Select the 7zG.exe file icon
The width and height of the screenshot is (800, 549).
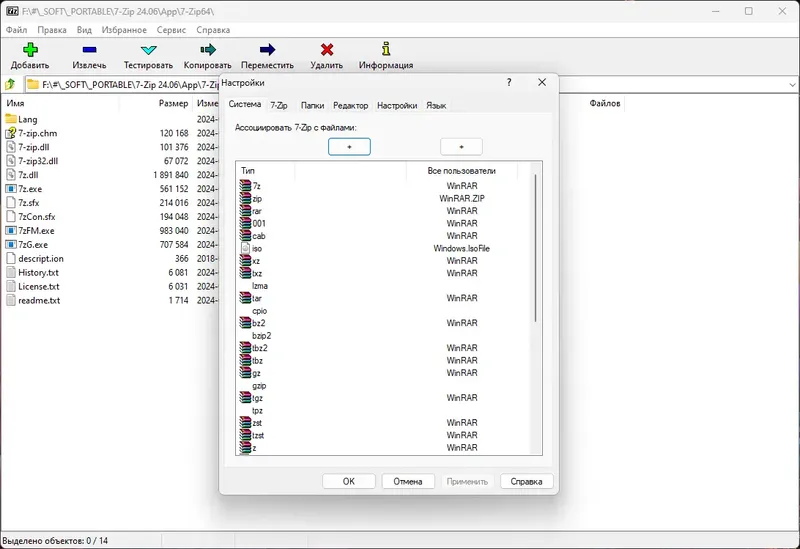[11, 244]
